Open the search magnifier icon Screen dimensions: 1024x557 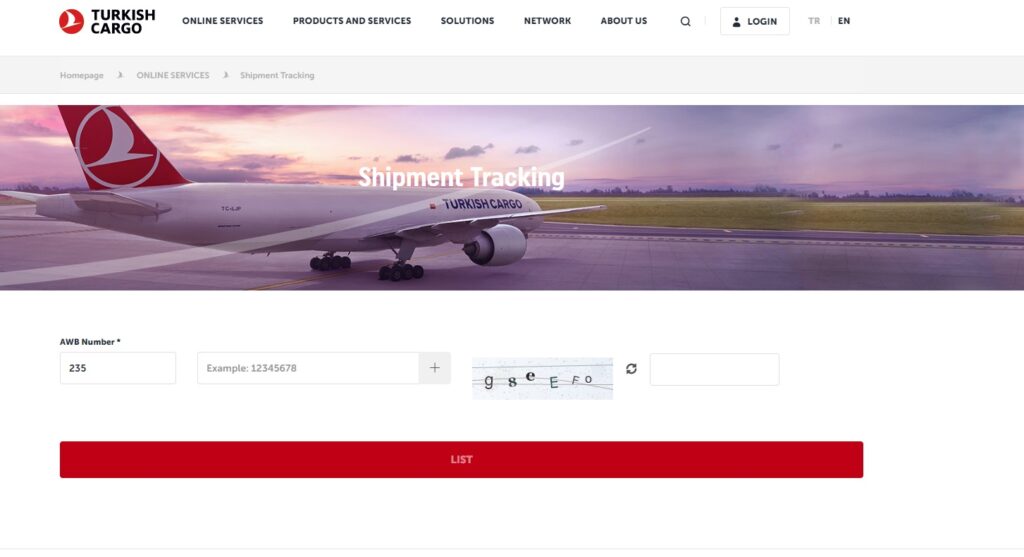point(685,22)
